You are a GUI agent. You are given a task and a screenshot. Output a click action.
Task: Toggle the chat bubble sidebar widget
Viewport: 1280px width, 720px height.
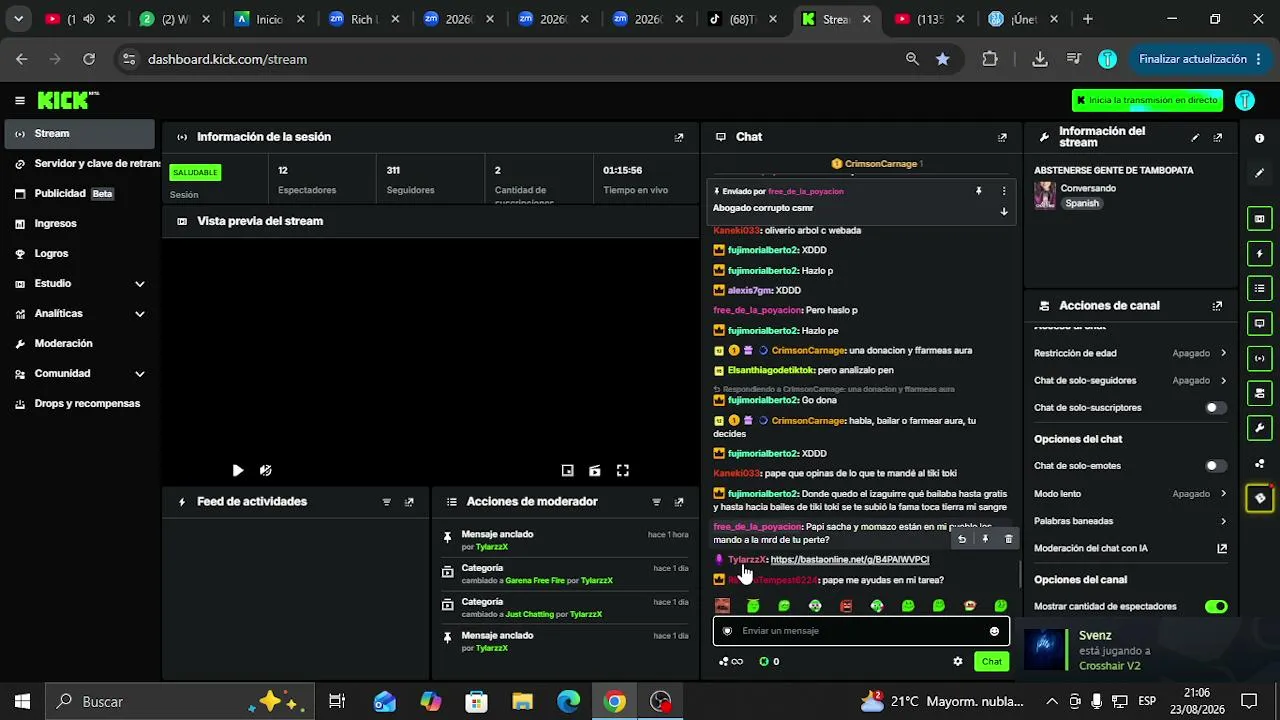(x=1259, y=324)
